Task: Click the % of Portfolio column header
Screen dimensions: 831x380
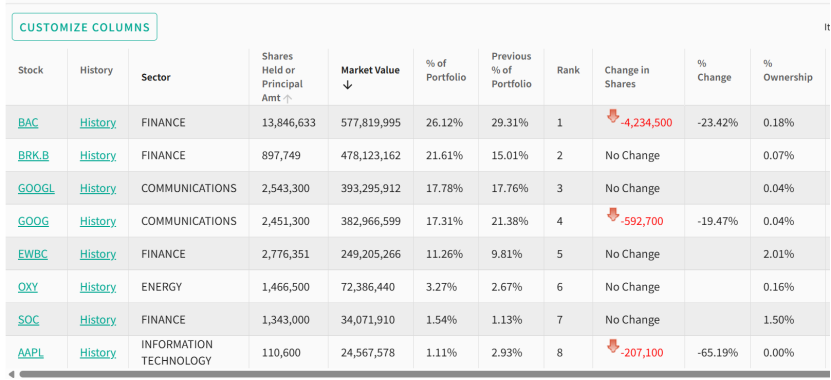Action: coord(446,70)
